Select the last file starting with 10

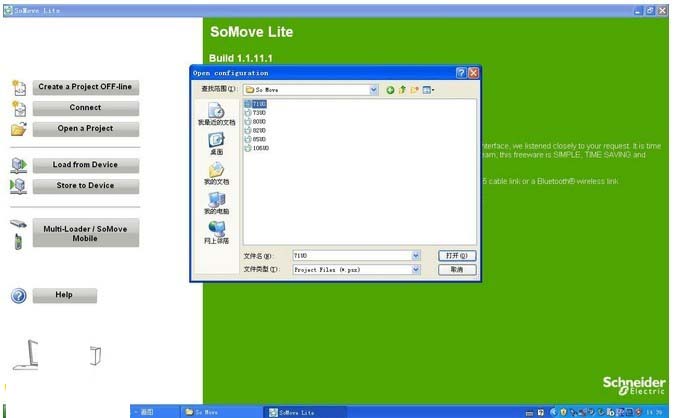(257, 148)
